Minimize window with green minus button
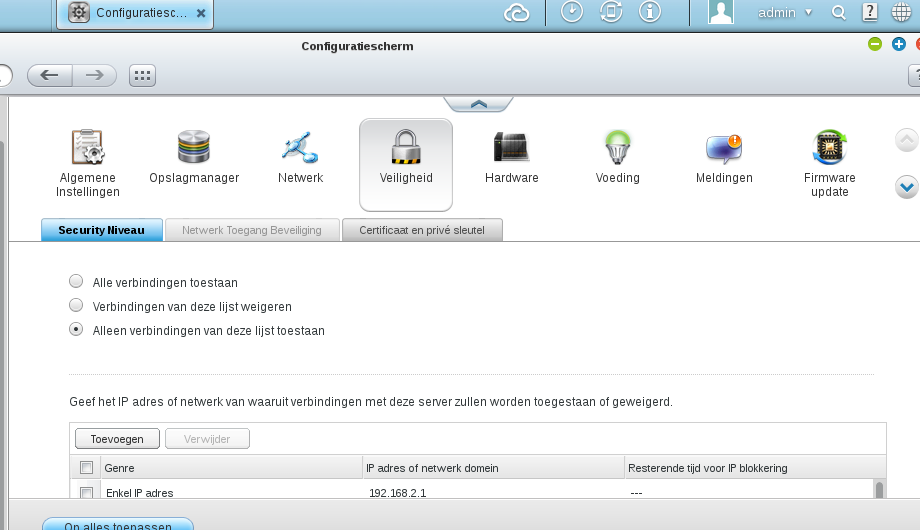Screen dimensions: 920x530 pyautogui.click(x=875, y=44)
